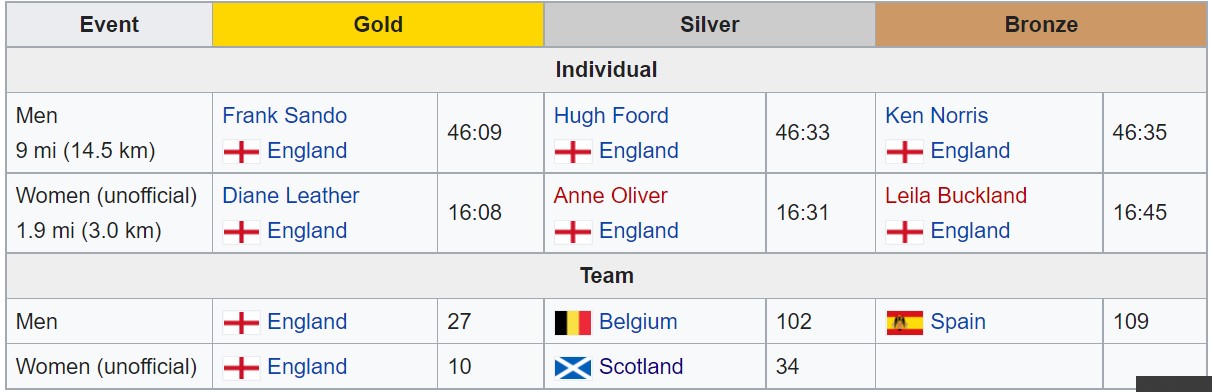Screen dimensions: 1212x392
Task: Click the Spain flag icon
Action: (904, 322)
